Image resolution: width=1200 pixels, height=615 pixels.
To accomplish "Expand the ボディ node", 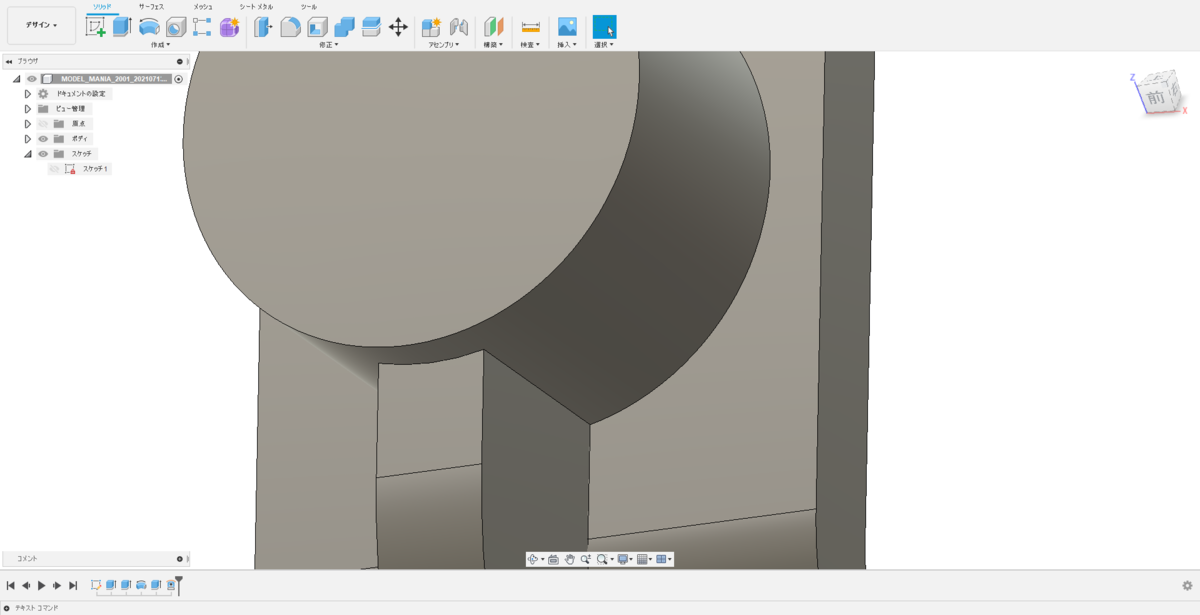I will point(28,138).
